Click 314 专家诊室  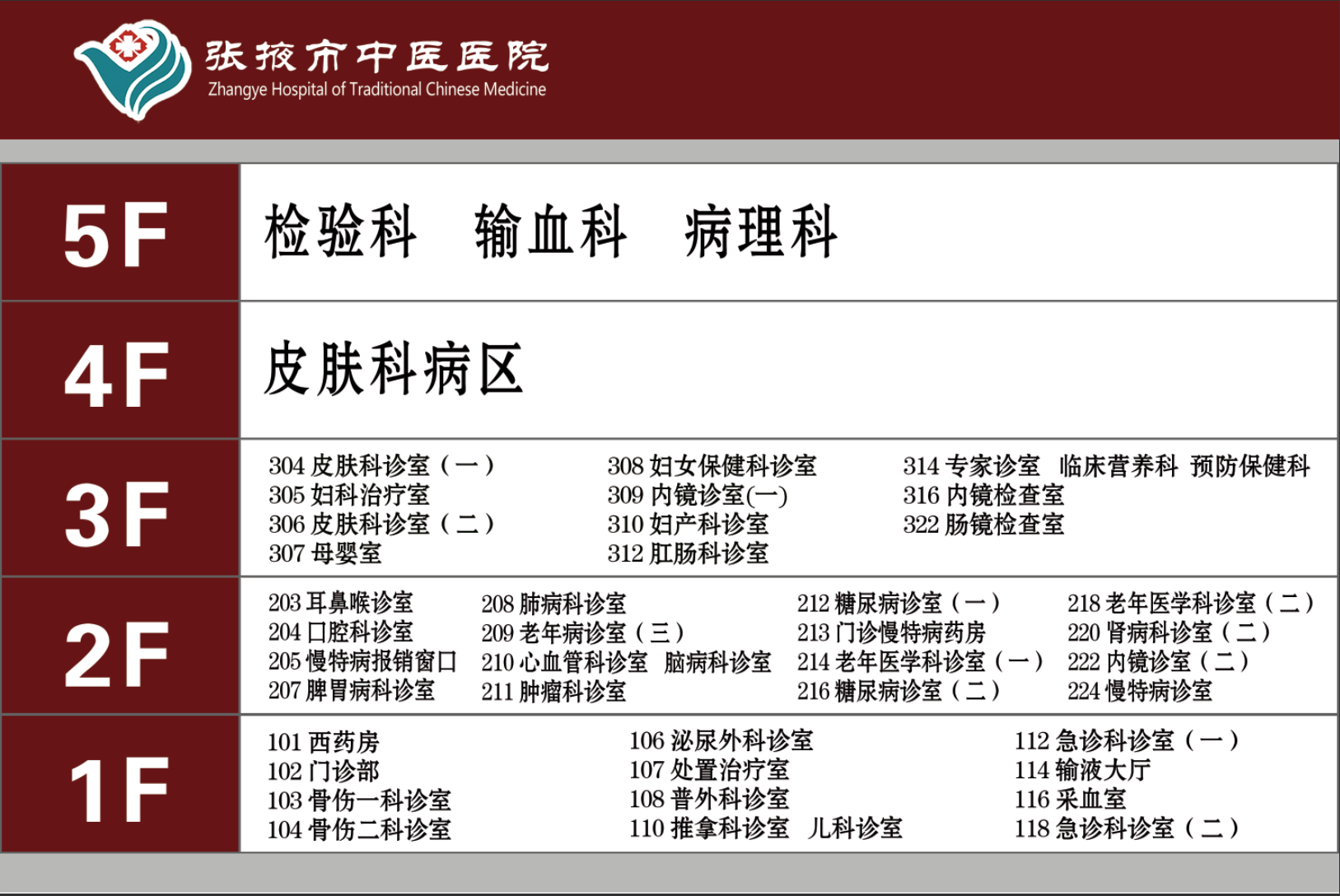pos(971,466)
